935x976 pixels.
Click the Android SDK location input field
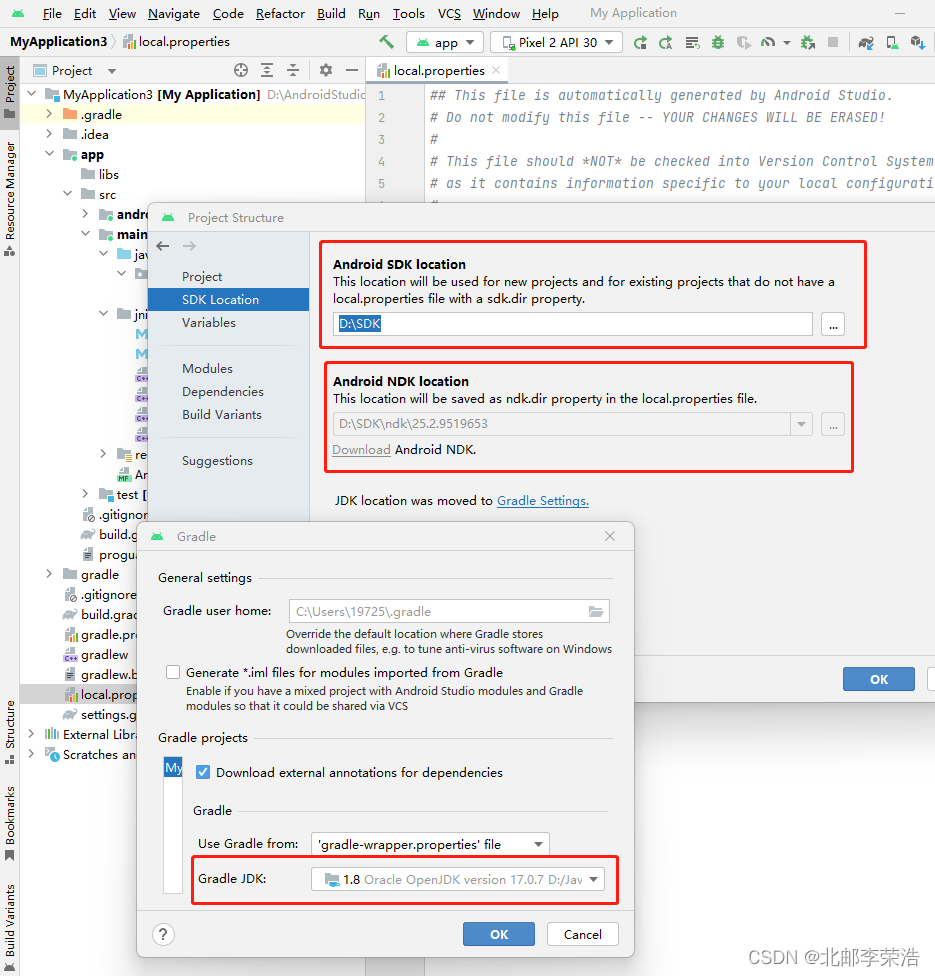click(x=570, y=323)
